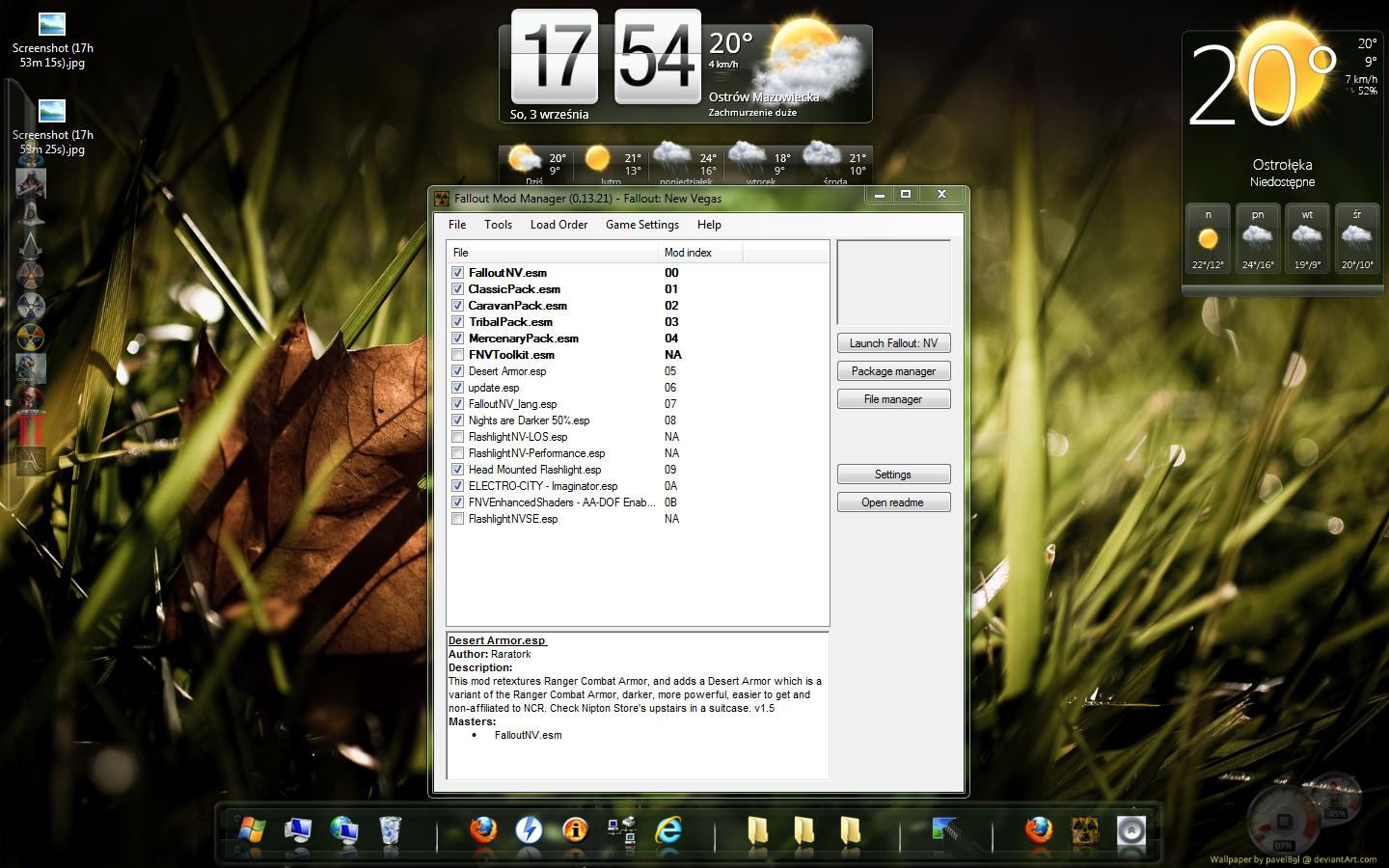Click Launch Fallout: NV button

[x=893, y=343]
